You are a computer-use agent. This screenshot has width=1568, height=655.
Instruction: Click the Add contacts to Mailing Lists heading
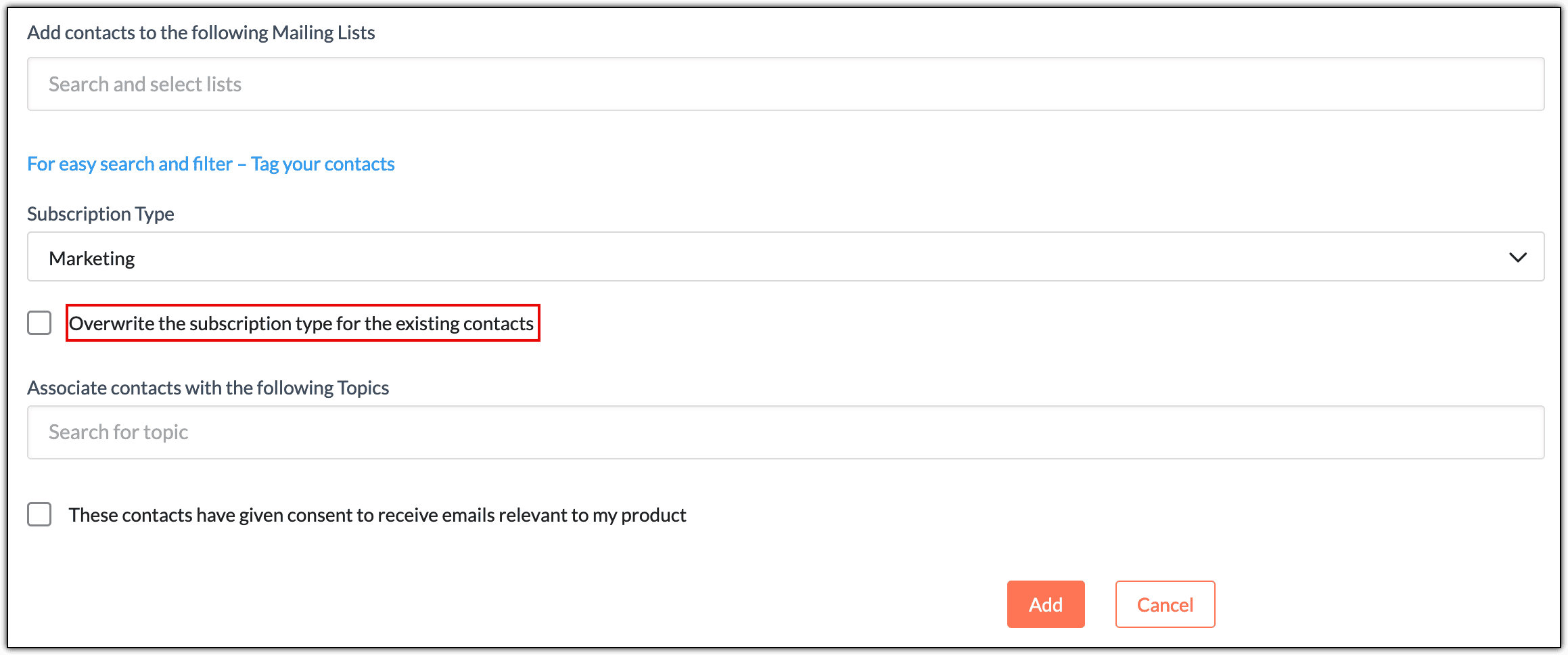pyautogui.click(x=201, y=32)
